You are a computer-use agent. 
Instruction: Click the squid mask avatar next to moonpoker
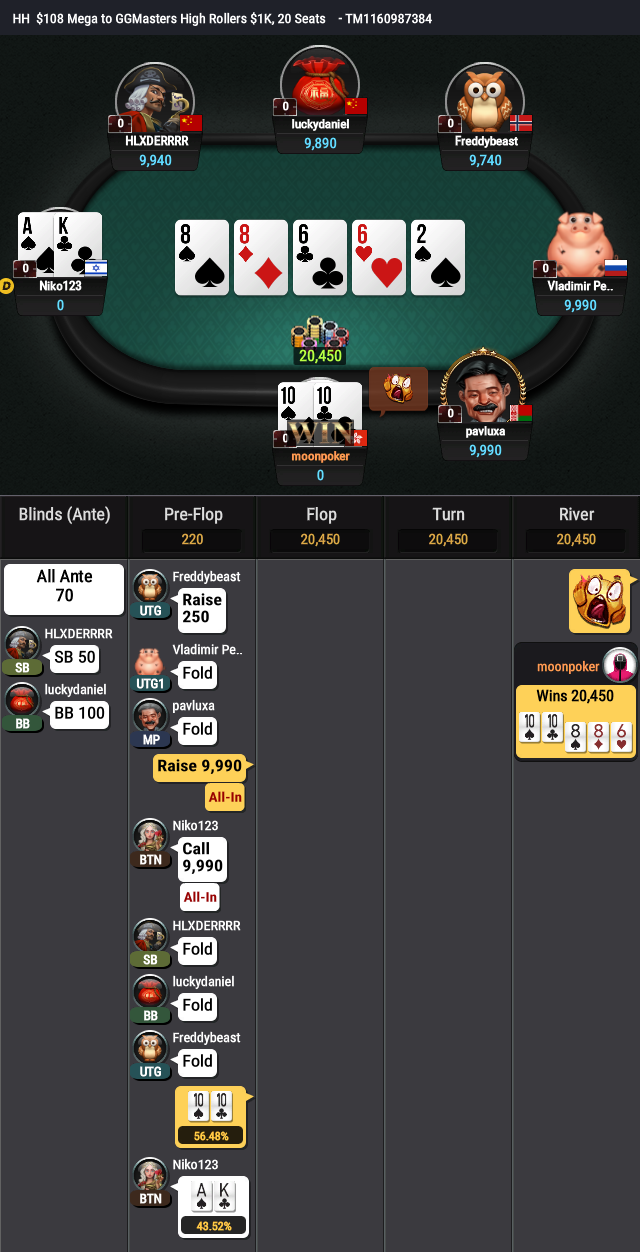coord(620,666)
